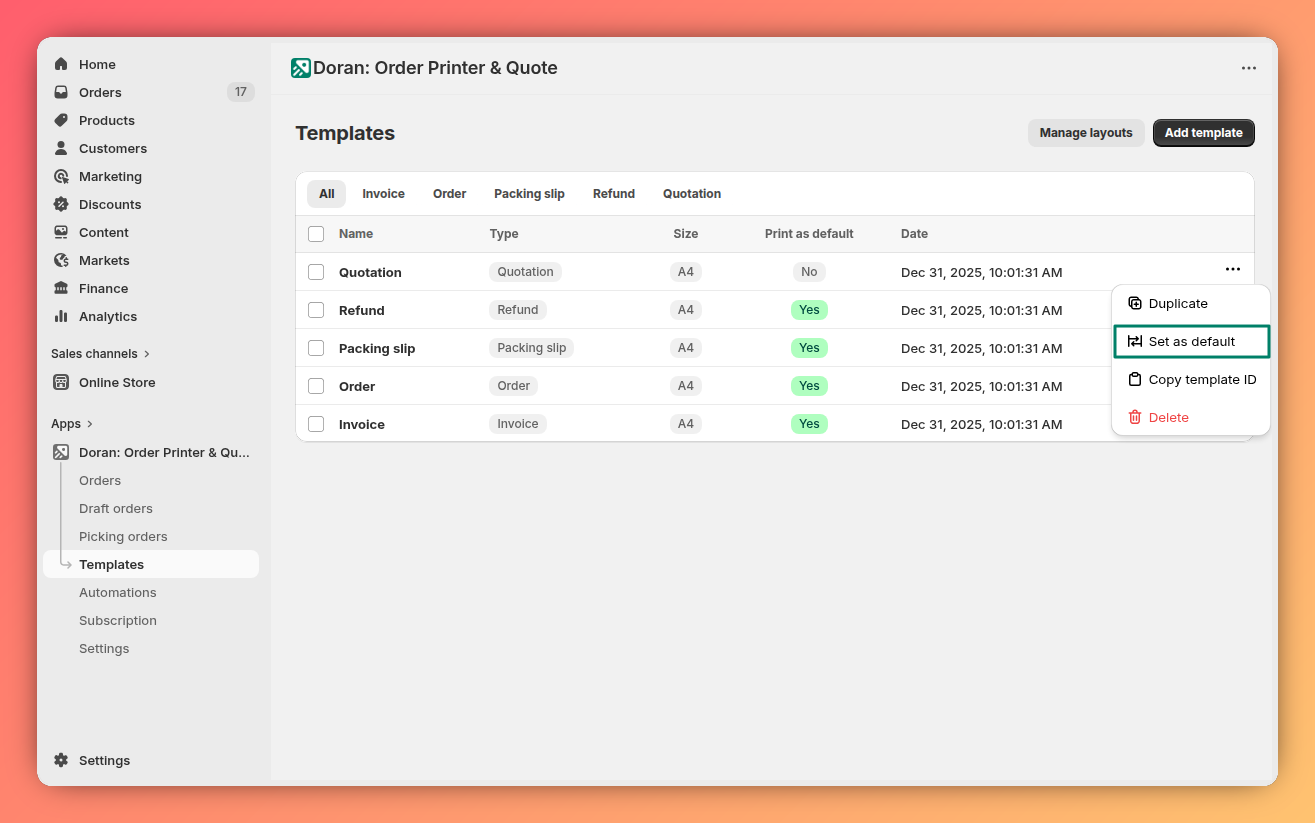Open the three-dot menu in app header
Screen dimensions: 1315x823
(1249, 68)
